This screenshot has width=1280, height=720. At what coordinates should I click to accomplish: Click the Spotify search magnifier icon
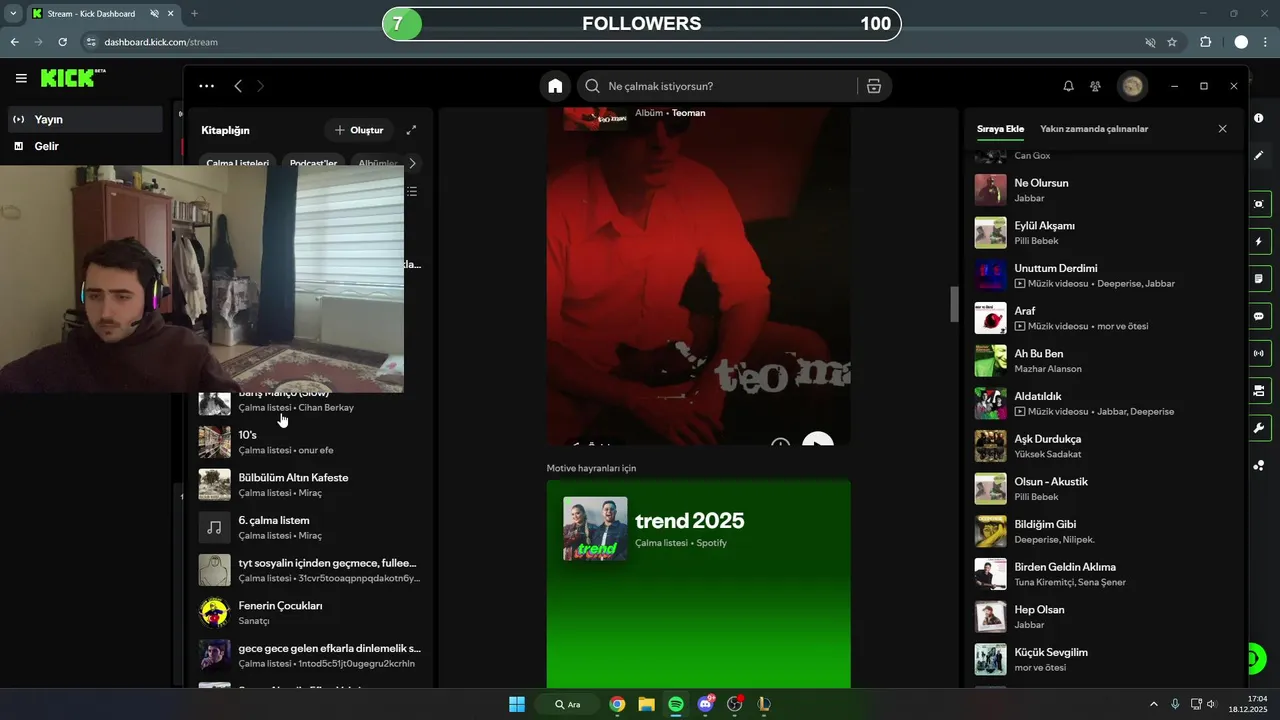tap(592, 86)
